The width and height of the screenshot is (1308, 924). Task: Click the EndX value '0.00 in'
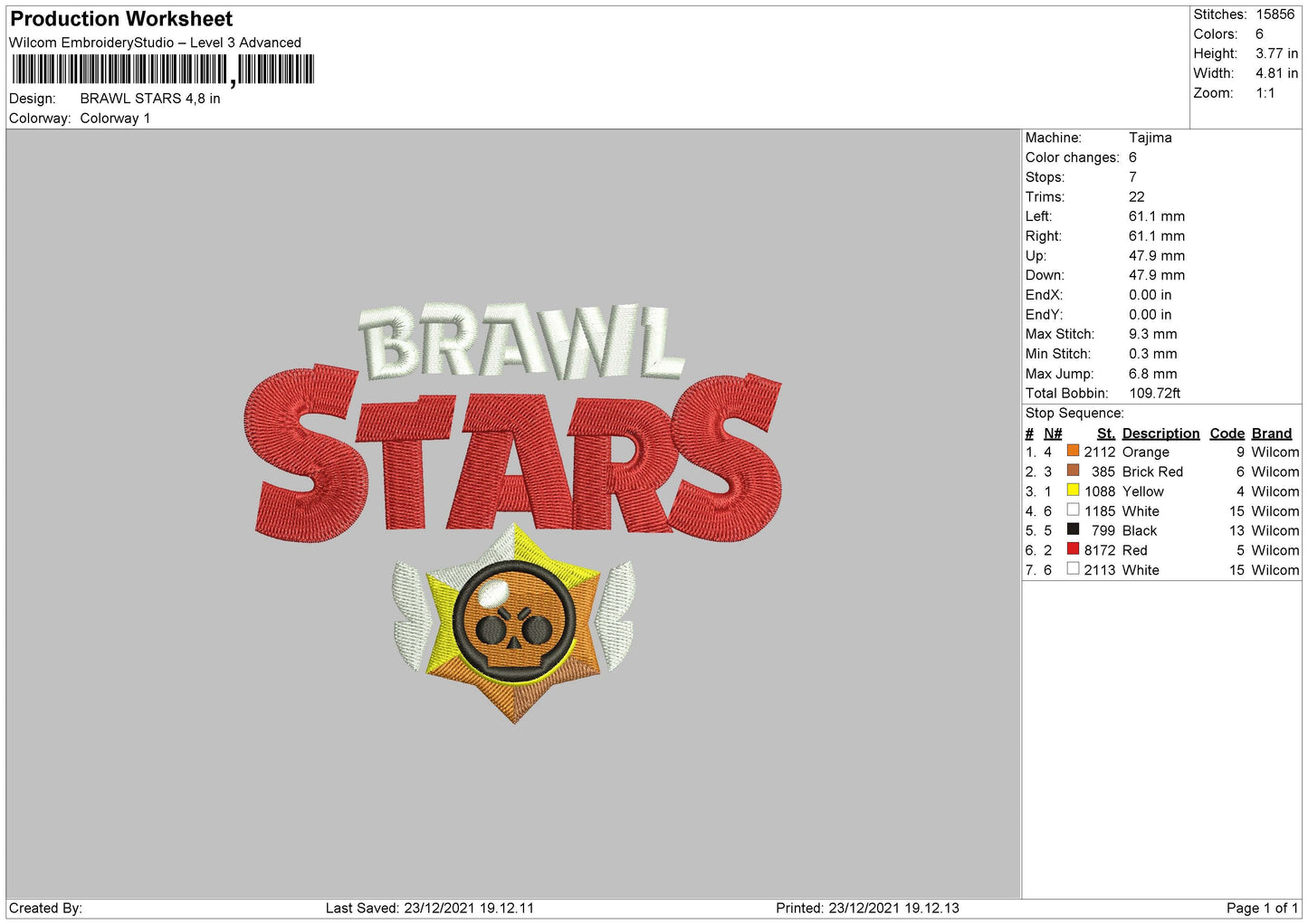point(1150,295)
